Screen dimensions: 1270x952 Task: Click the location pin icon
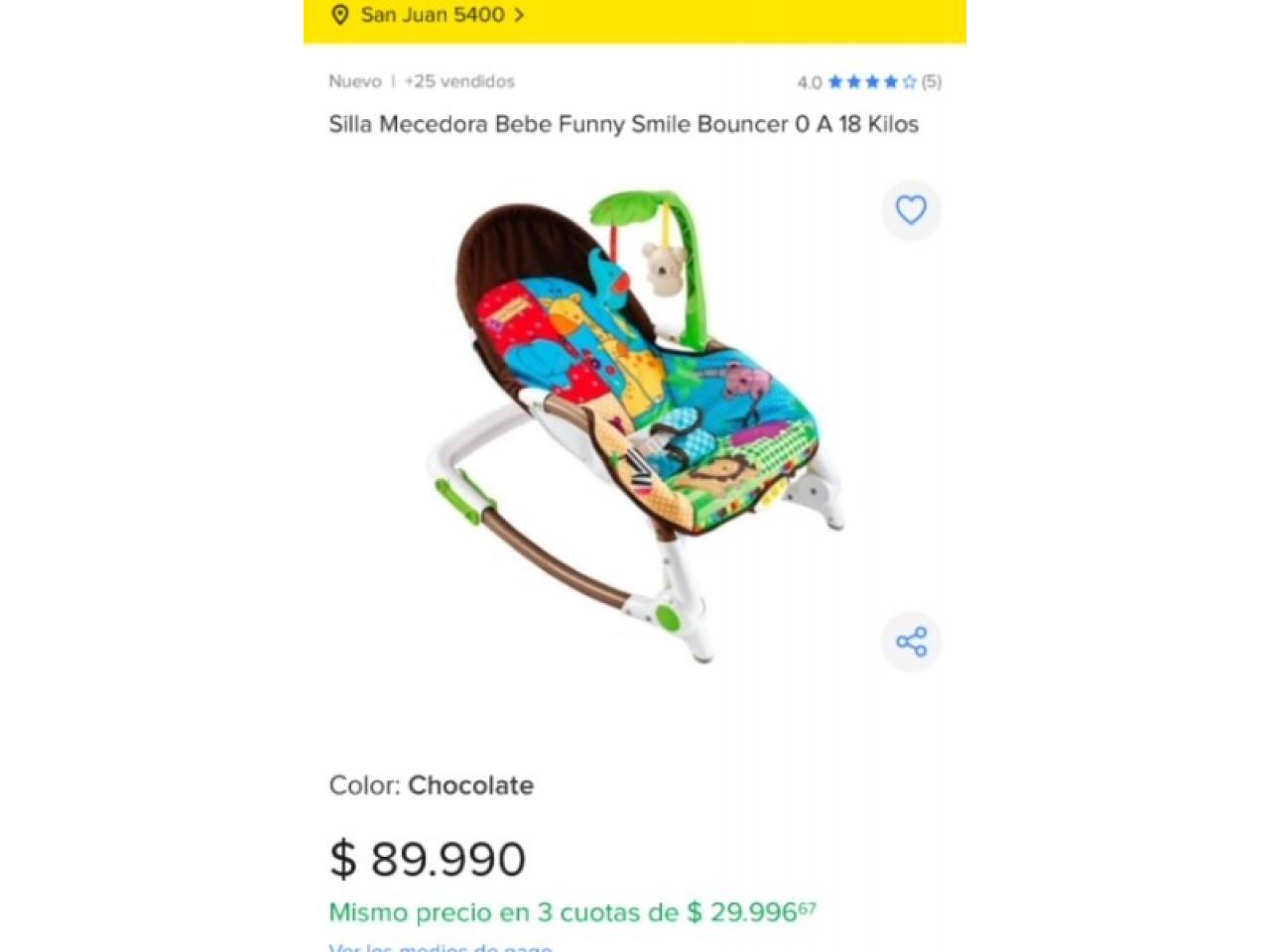[340, 15]
